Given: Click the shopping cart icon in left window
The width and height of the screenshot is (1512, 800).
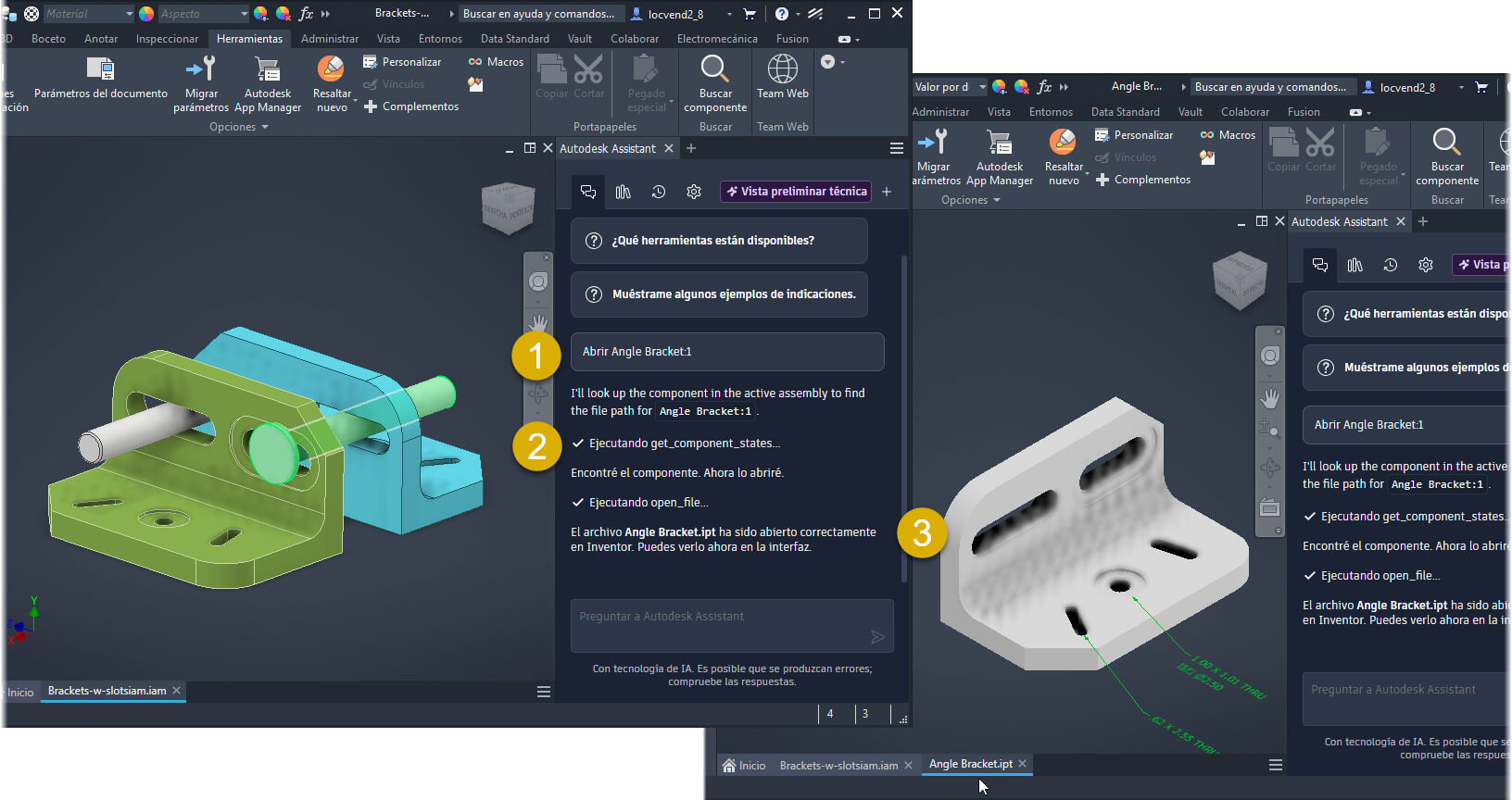Looking at the screenshot, I should point(750,14).
